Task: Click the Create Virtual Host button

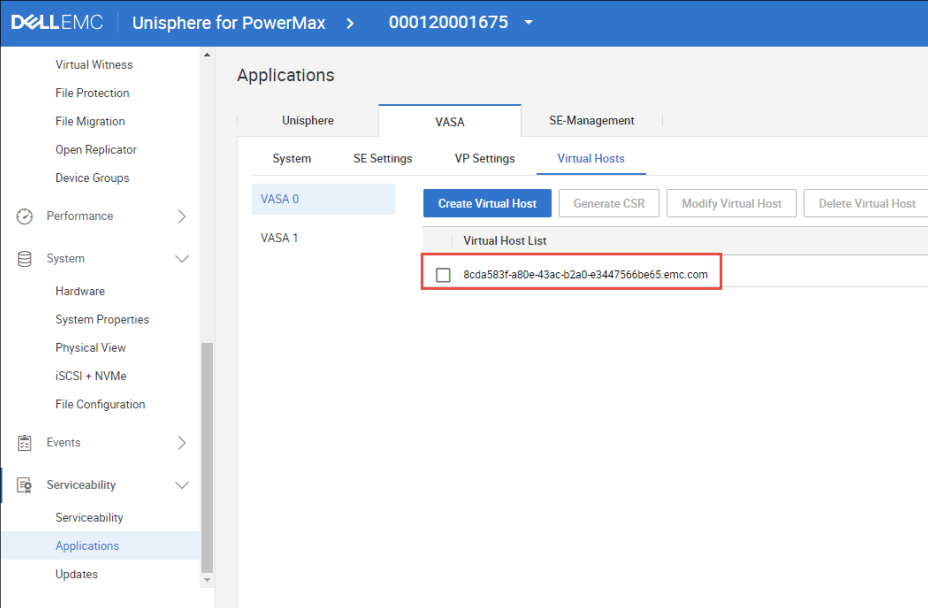Action: (x=487, y=203)
